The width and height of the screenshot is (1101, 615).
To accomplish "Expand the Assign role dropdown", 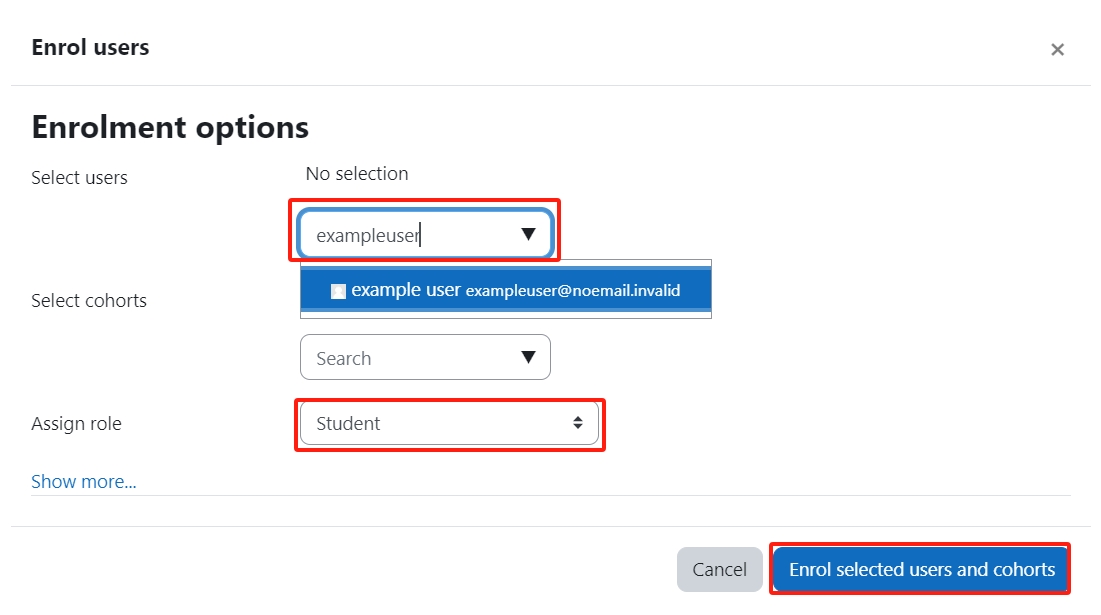I will click(x=450, y=423).
